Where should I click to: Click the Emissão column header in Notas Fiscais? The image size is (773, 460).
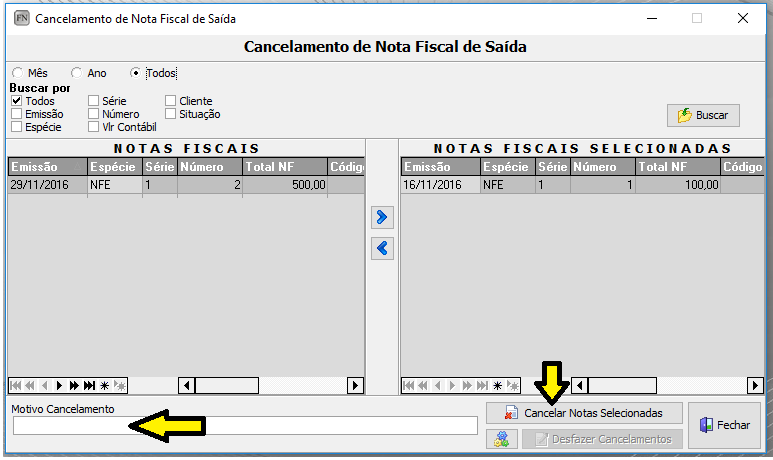pos(46,167)
